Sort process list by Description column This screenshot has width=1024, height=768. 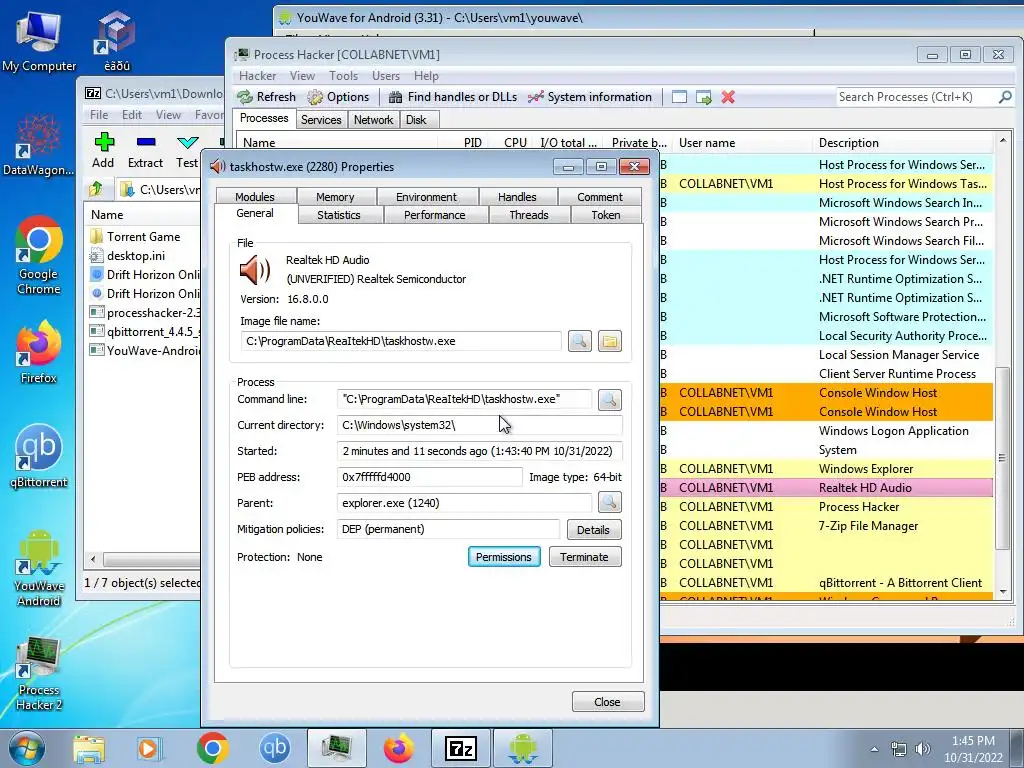coord(904,142)
